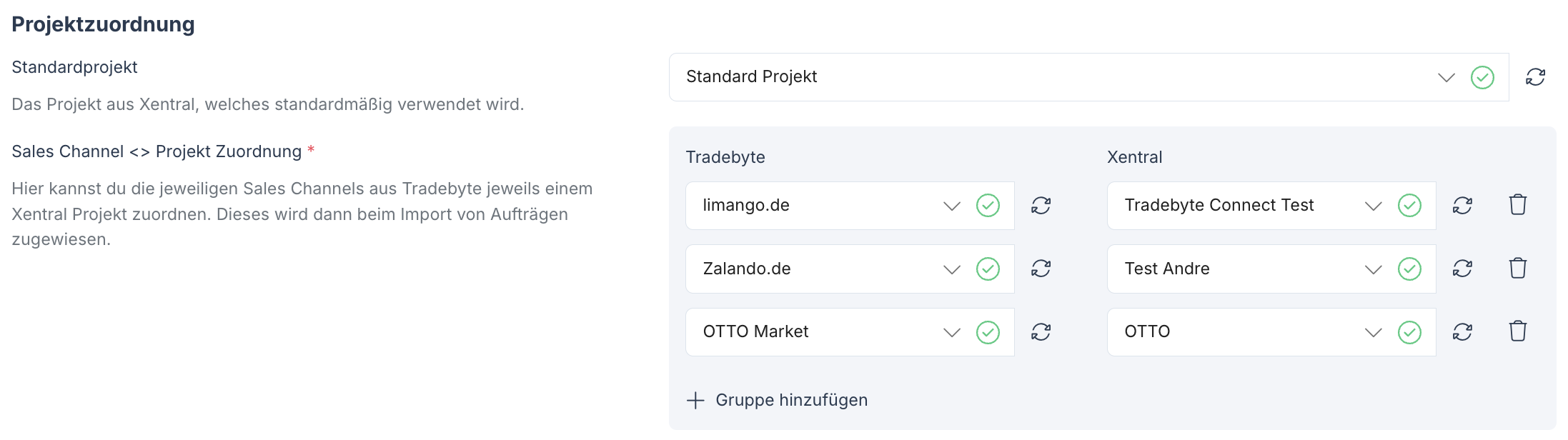This screenshot has width=1568, height=440.
Task: Refresh the Standardprojekt selection
Action: (1536, 77)
